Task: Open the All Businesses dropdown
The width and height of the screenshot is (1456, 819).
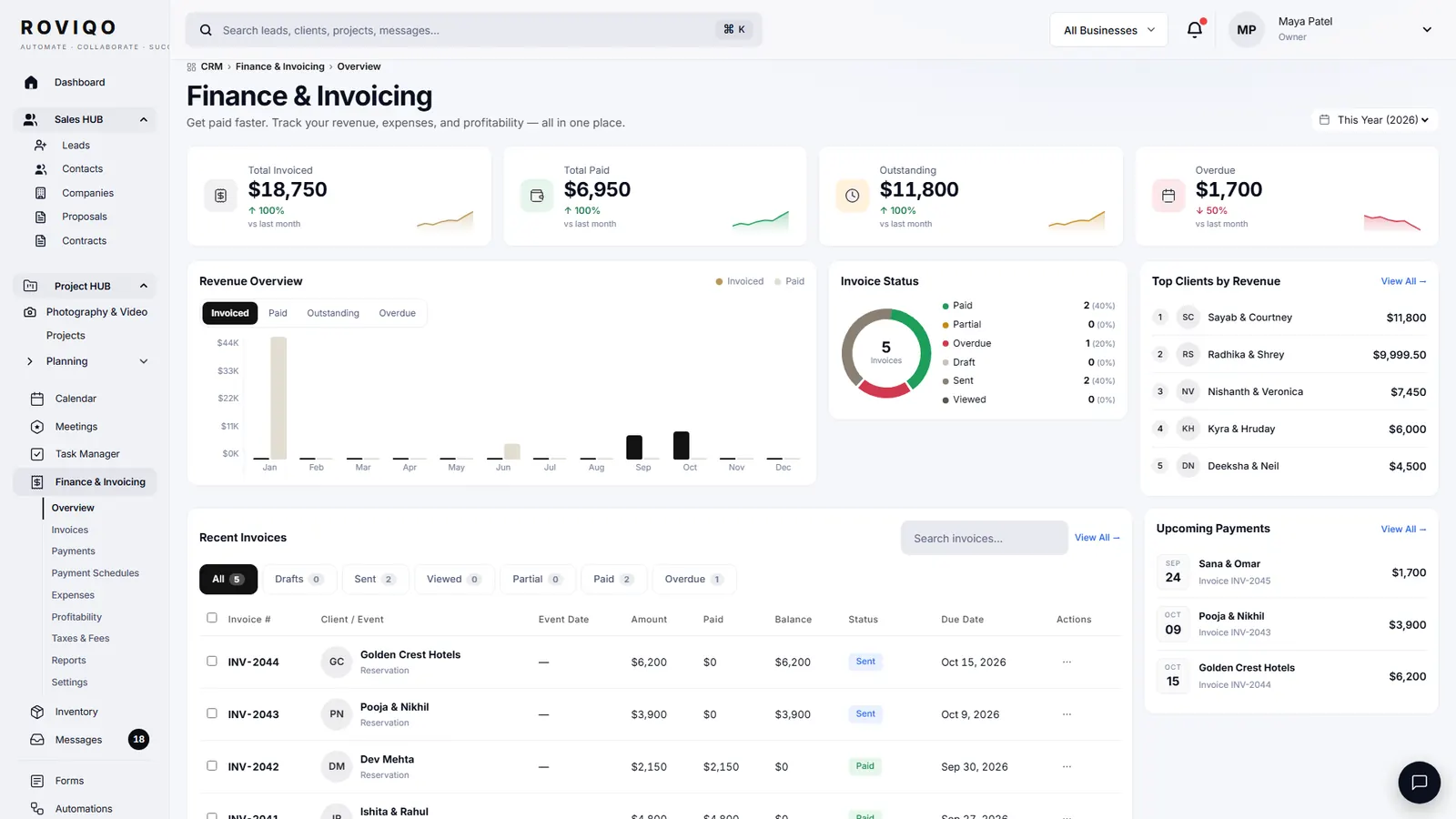Action: click(x=1108, y=30)
